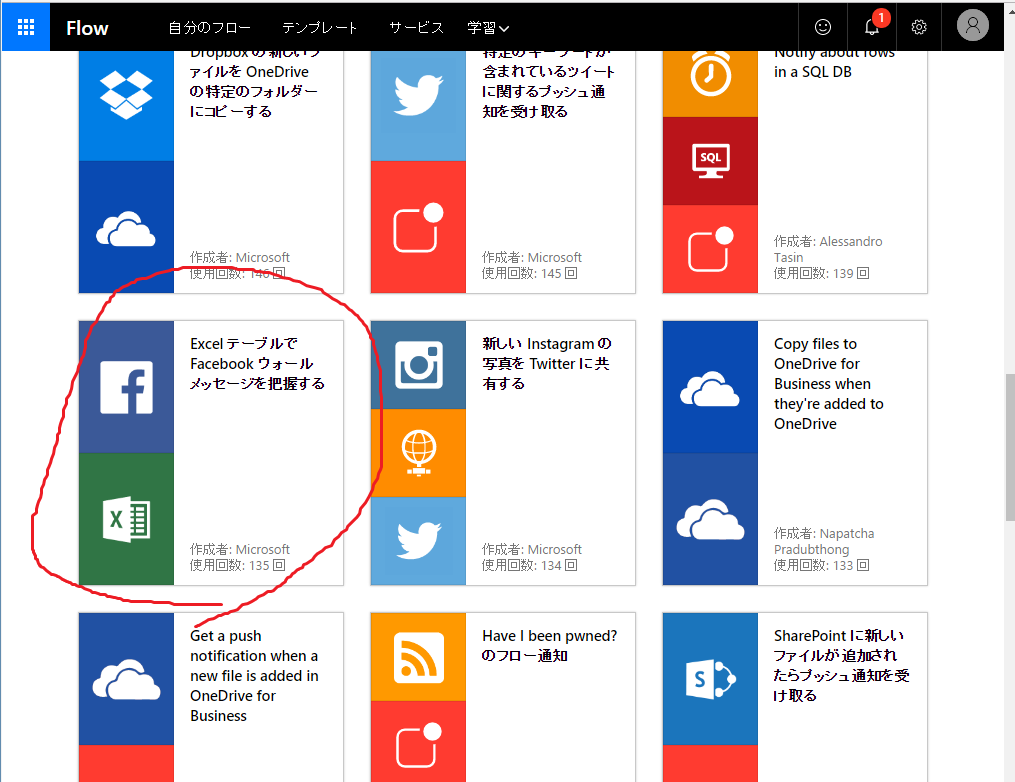Screen dimensions: 1015x782
Task: Open テンプレート menu item
Action: 319,28
